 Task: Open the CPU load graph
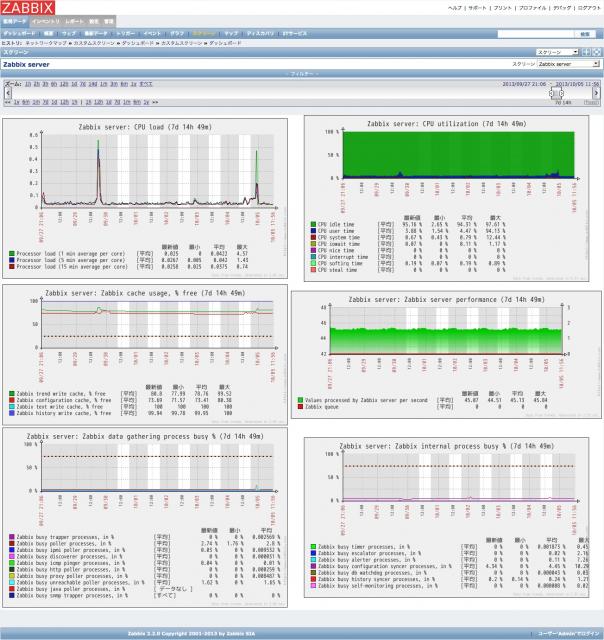point(145,198)
